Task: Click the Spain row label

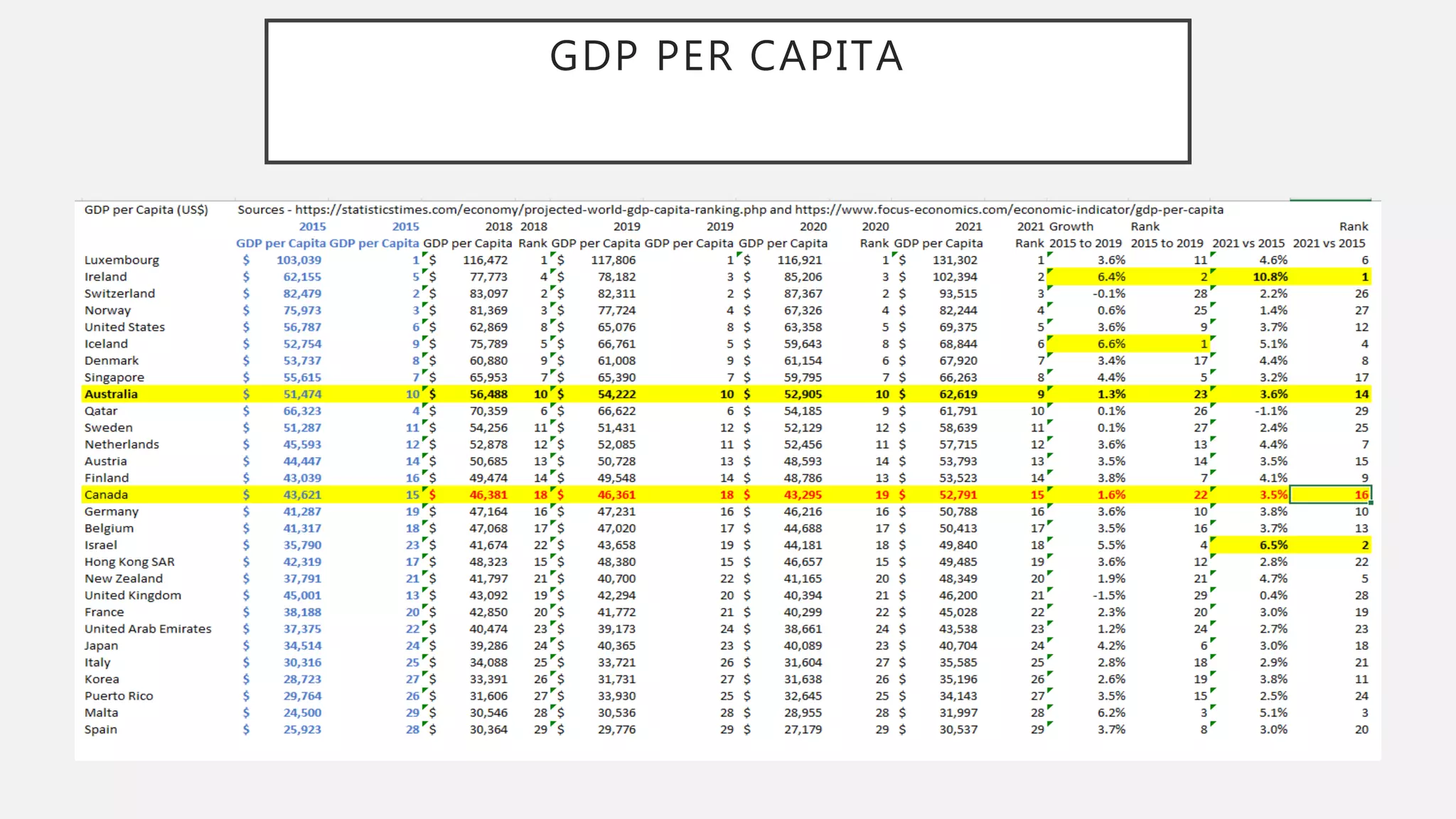Action: point(100,729)
